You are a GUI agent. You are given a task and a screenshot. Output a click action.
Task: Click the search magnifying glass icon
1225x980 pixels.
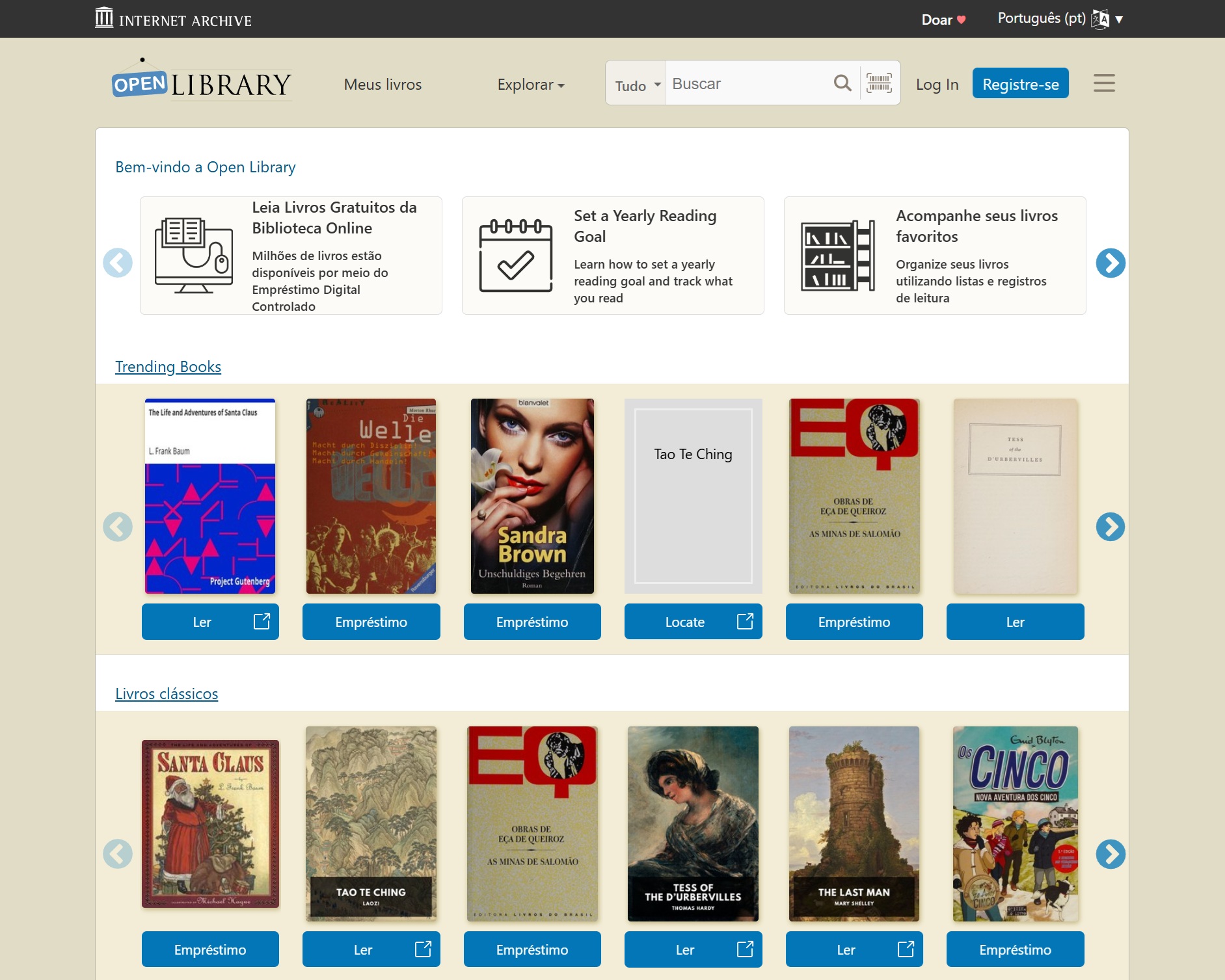(x=842, y=83)
